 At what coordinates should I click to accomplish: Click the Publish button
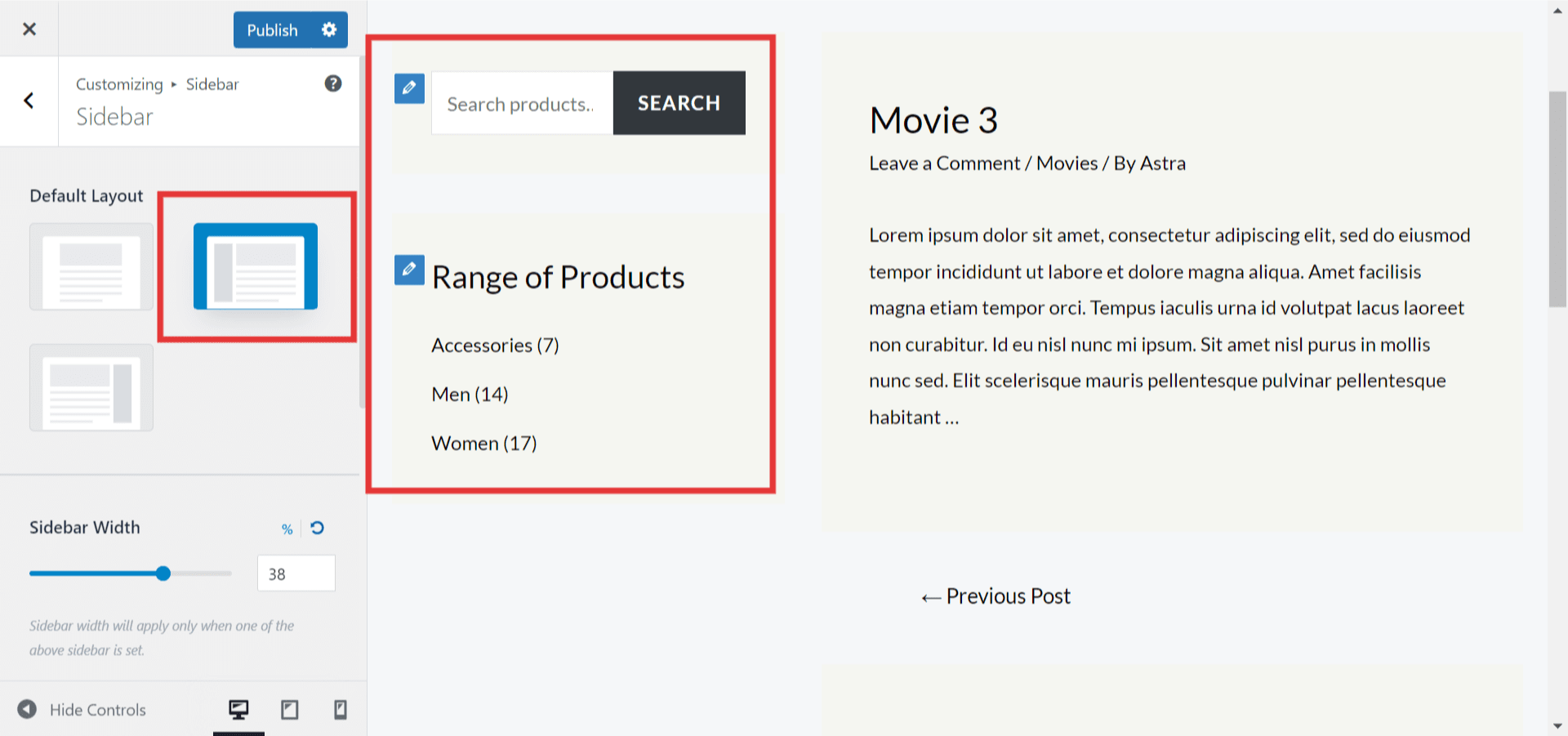click(273, 29)
